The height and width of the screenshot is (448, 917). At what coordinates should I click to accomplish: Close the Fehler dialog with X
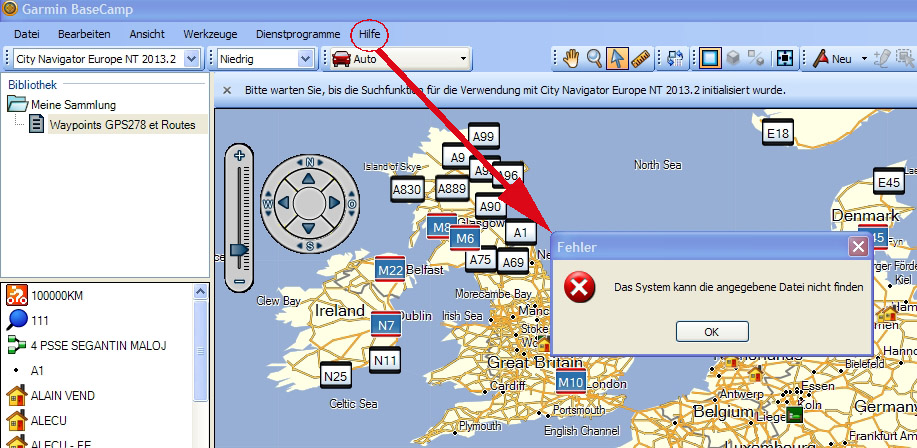859,247
